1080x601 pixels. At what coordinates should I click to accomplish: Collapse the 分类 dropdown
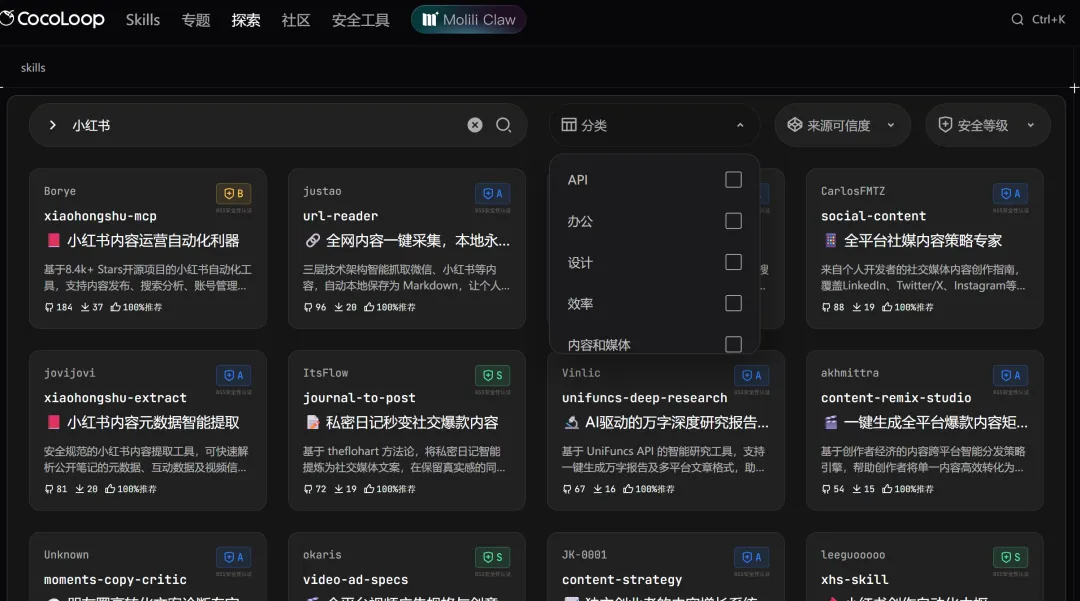(654, 125)
